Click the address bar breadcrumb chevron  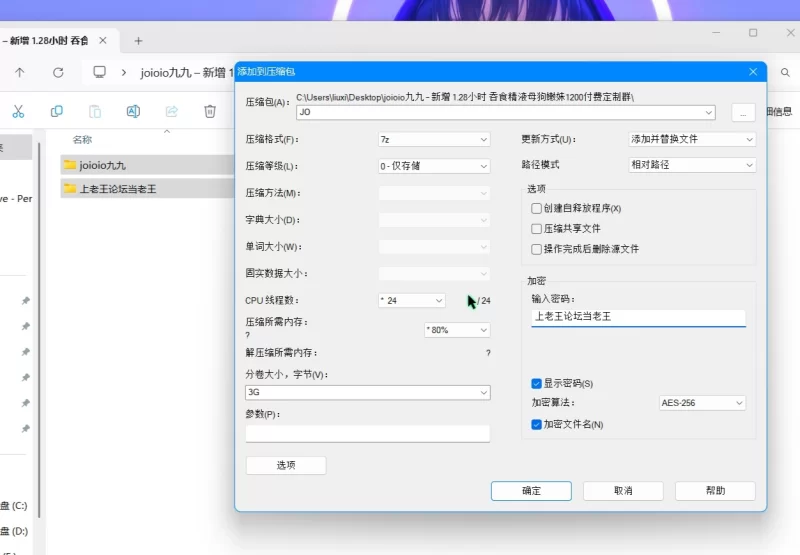point(123,72)
